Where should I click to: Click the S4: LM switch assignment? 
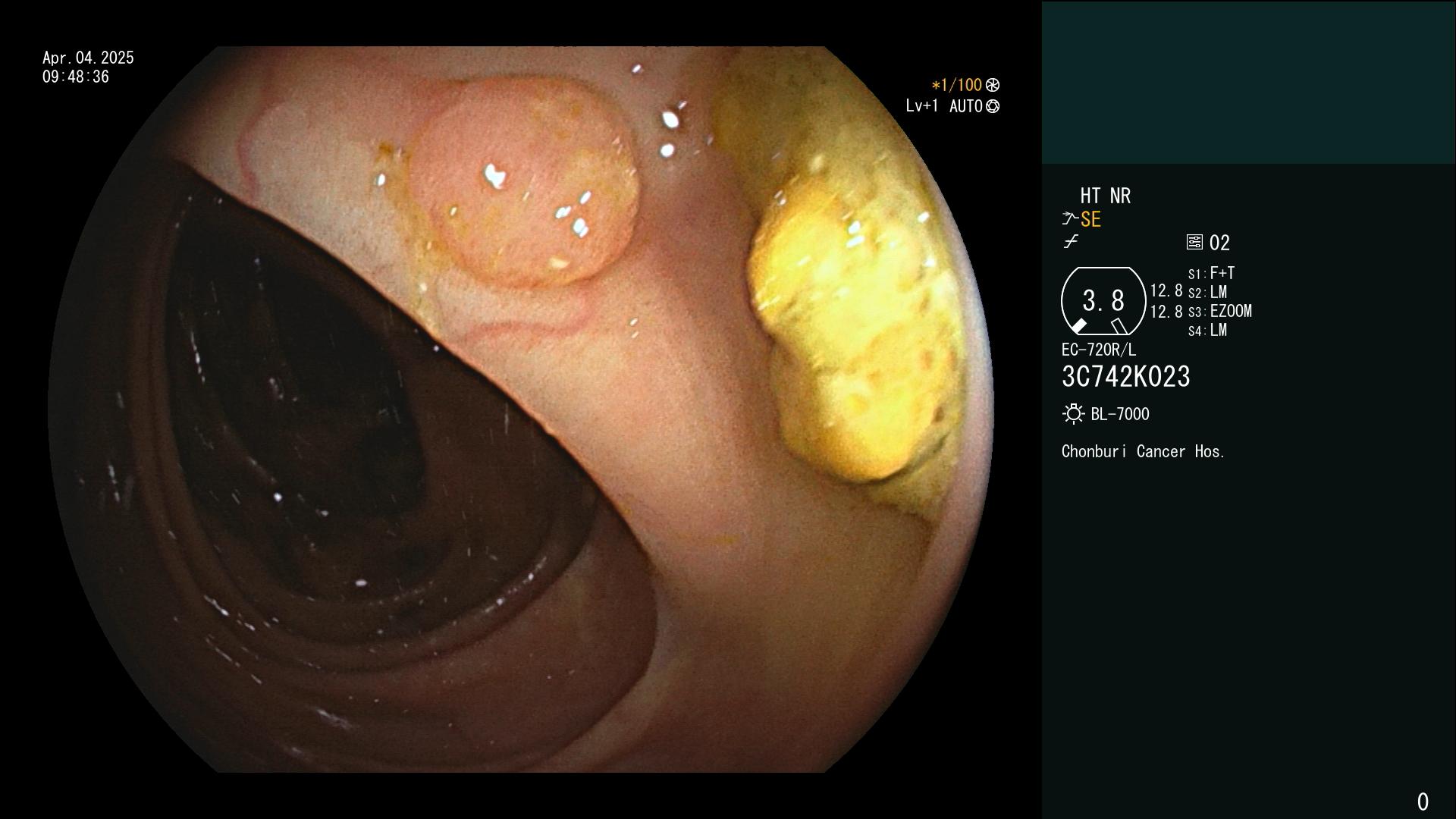tap(1207, 330)
